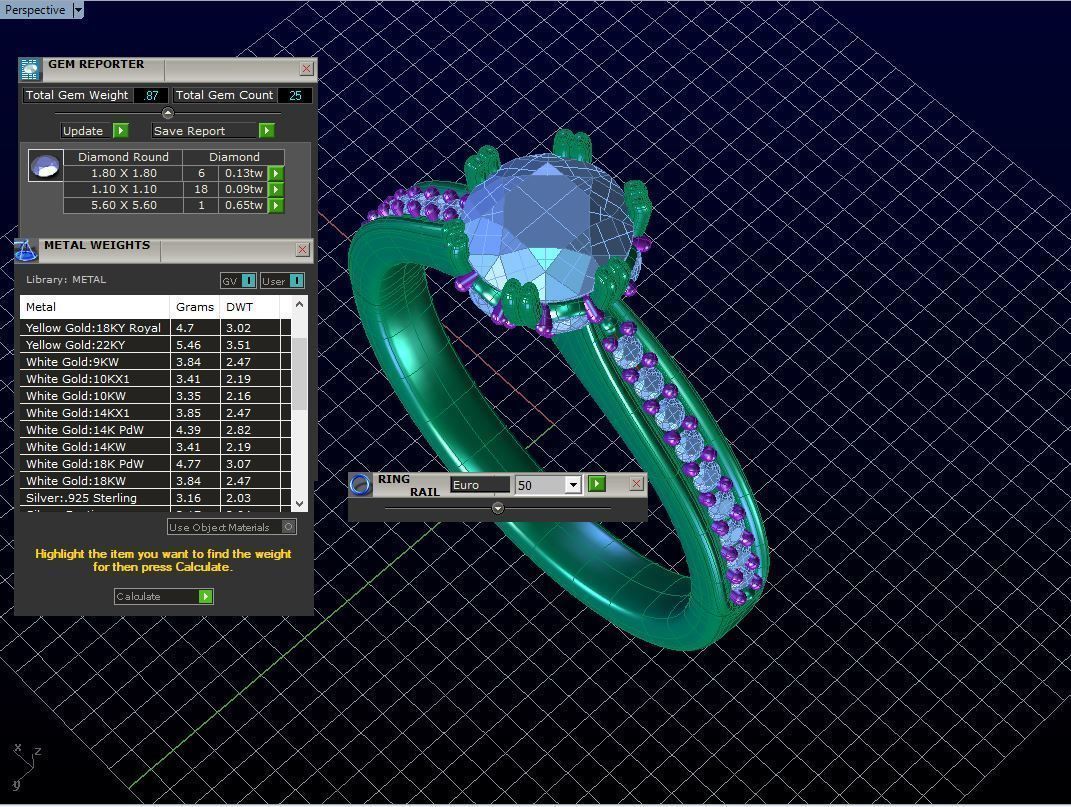Click the Gem Reporter panel icon
The image size is (1071, 807).
30,69
